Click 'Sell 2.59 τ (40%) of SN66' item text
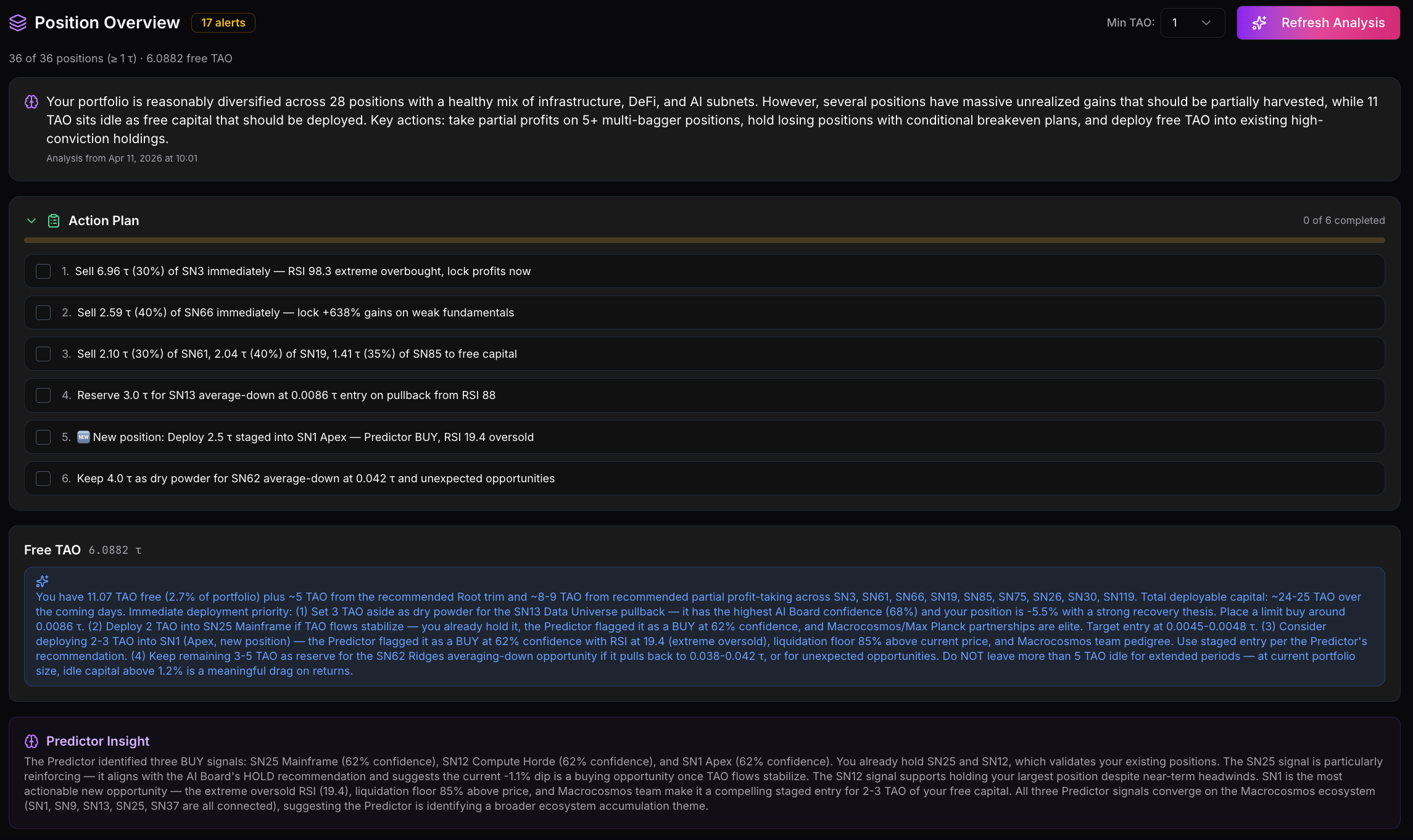 coord(296,313)
